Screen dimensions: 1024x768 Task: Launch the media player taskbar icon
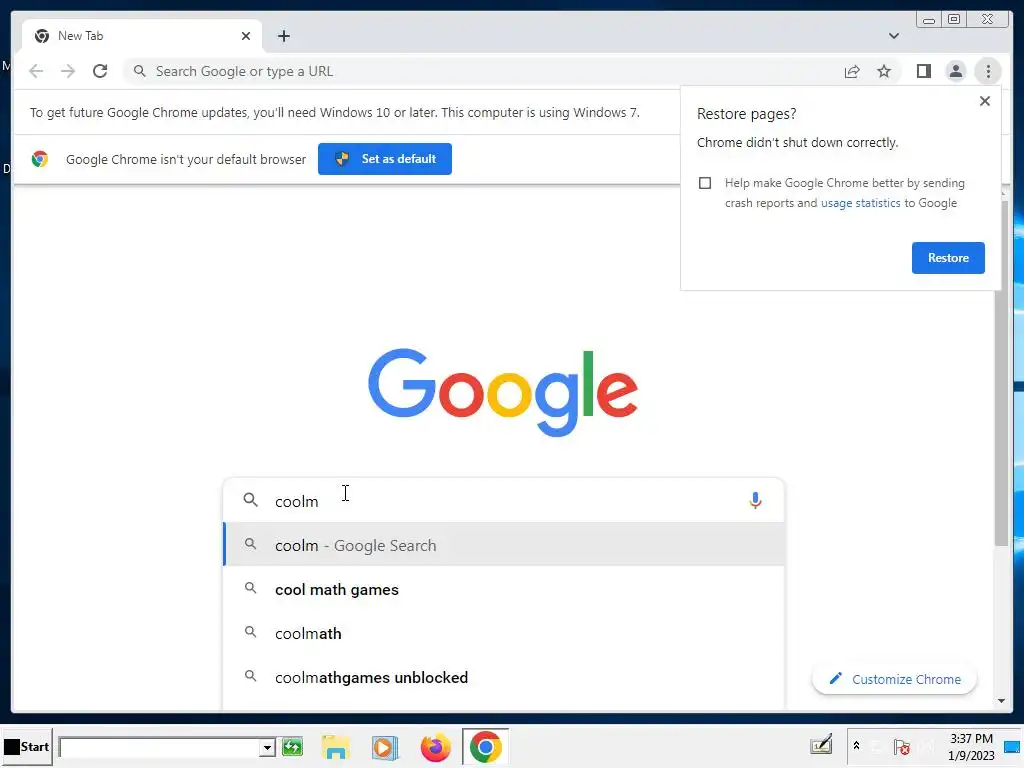tap(385, 747)
